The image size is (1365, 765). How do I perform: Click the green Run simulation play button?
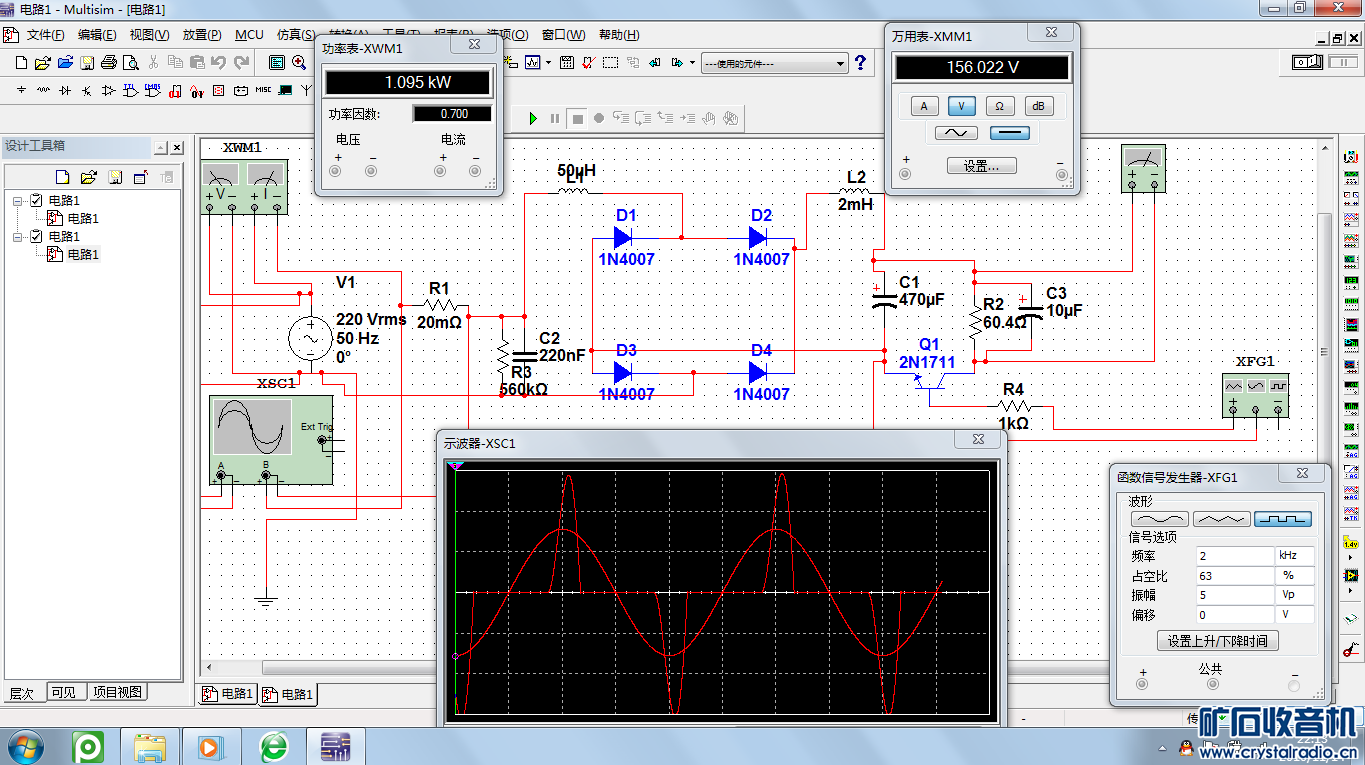point(533,118)
